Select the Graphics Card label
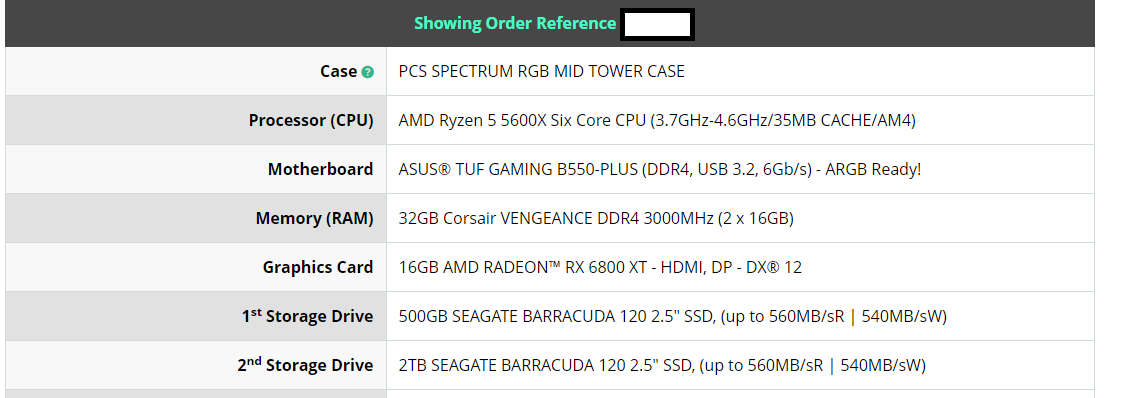Viewport: 1134px width, 398px height. point(317,267)
